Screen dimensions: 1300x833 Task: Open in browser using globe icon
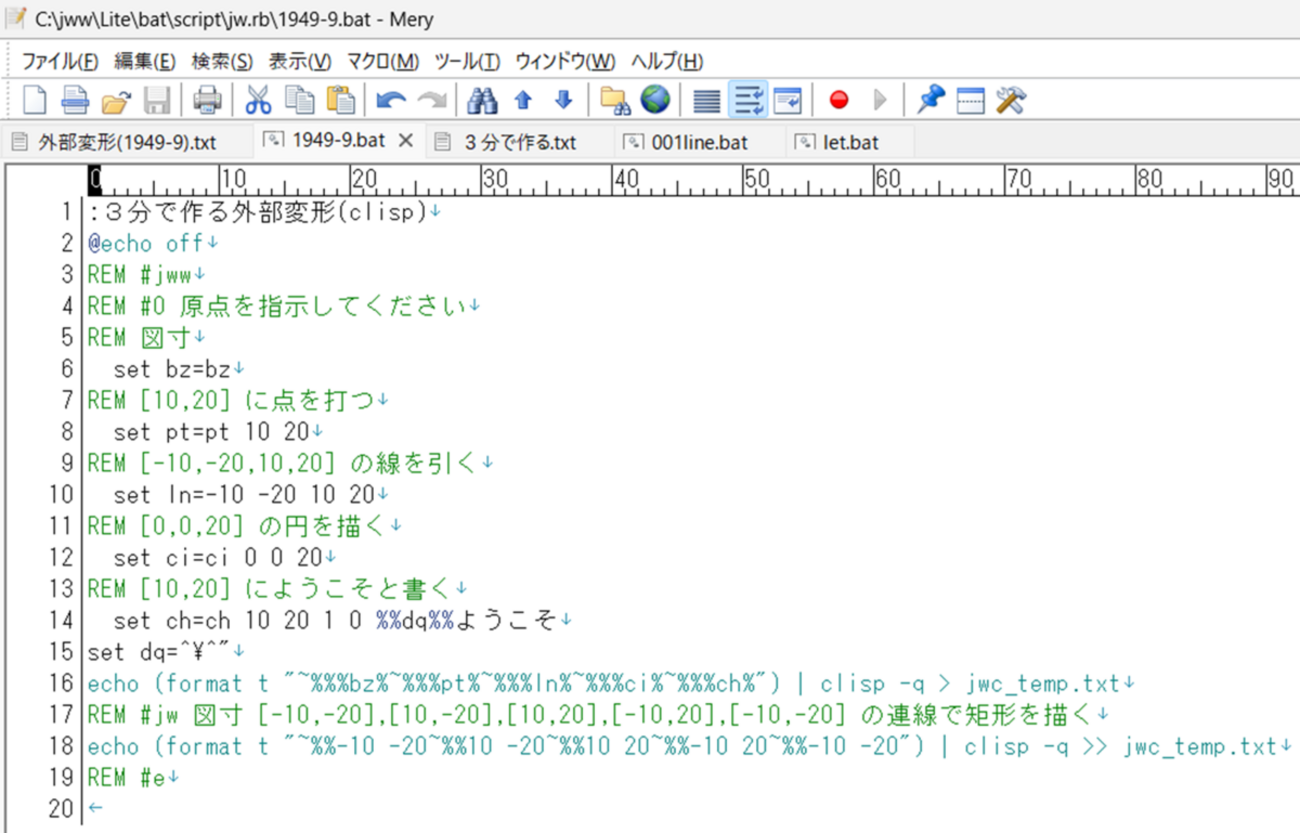pos(656,100)
